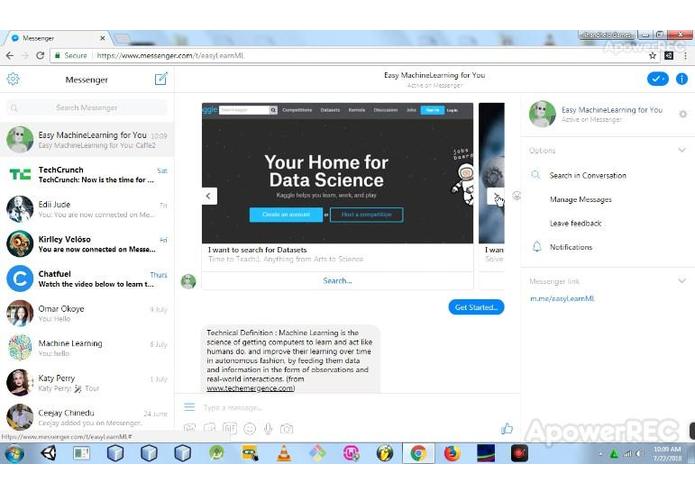Open VLC media player from taskbar

[x=284, y=453]
